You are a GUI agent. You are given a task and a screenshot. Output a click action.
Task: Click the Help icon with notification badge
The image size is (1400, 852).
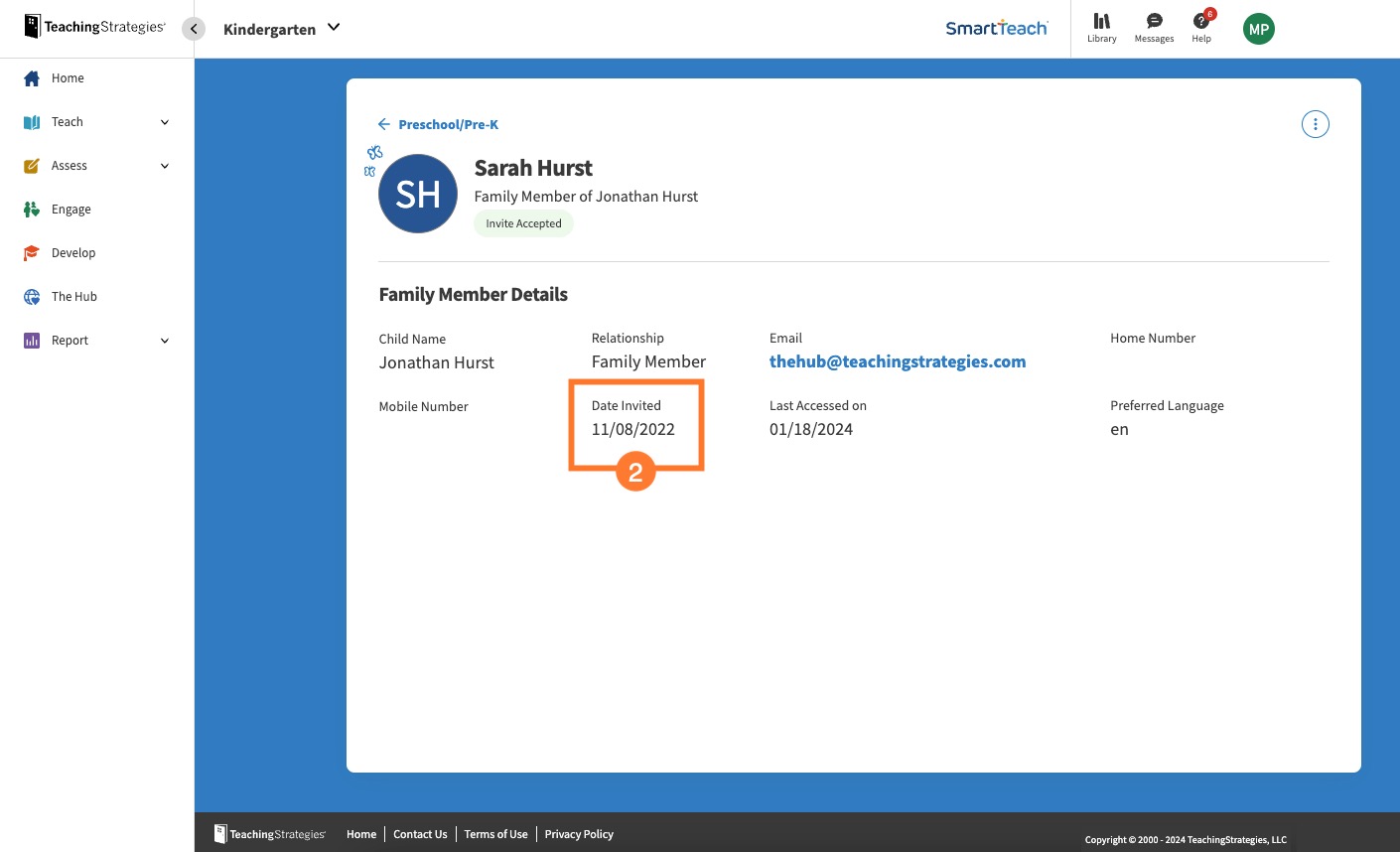tap(1201, 27)
